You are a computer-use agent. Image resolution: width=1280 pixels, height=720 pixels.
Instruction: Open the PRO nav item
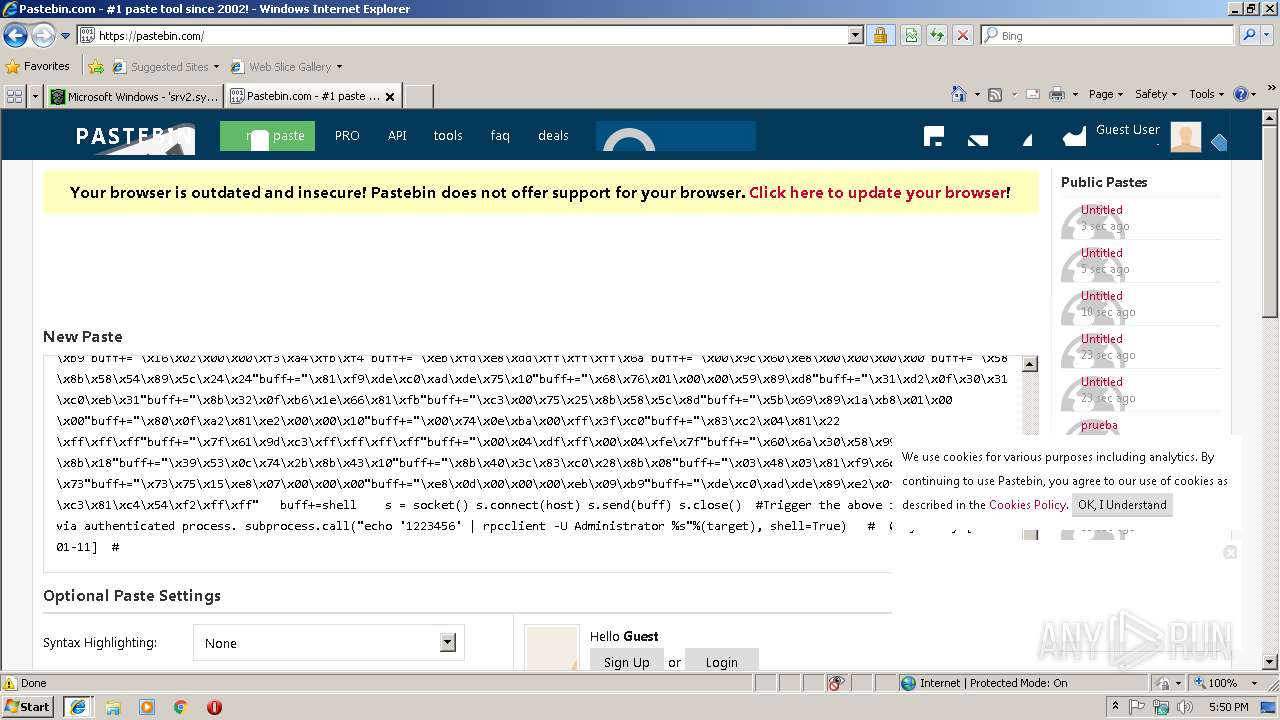point(347,136)
